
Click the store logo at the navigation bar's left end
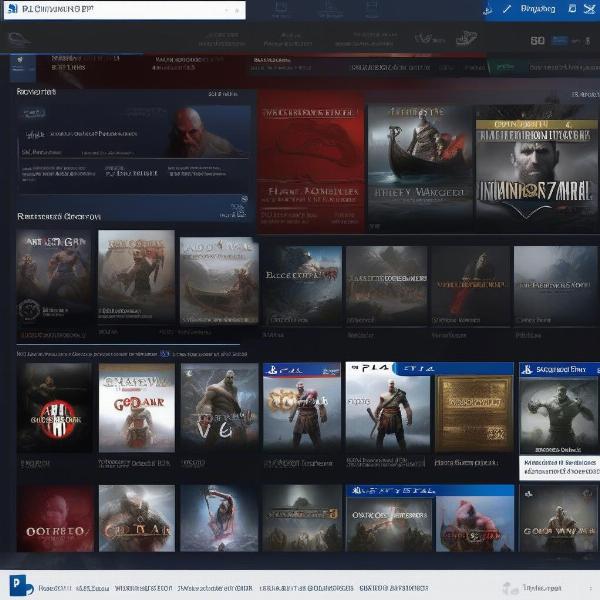(x=18, y=39)
